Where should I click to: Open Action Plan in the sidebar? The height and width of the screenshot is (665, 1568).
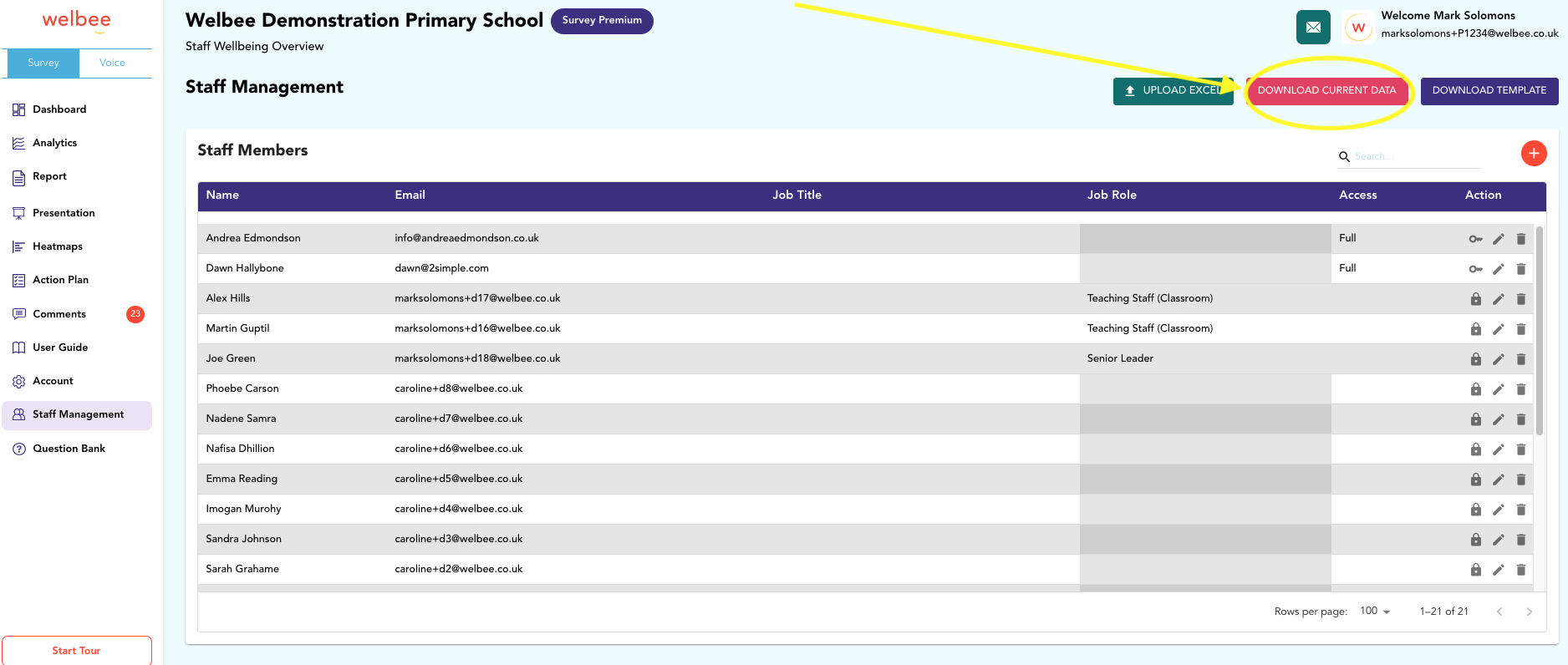pyautogui.click(x=77, y=280)
